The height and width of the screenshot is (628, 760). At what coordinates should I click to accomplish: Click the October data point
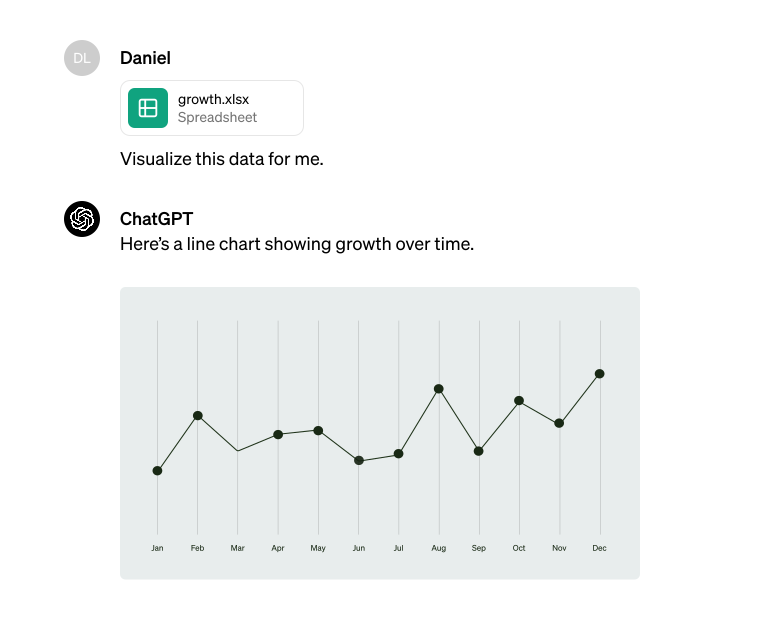[519, 400]
